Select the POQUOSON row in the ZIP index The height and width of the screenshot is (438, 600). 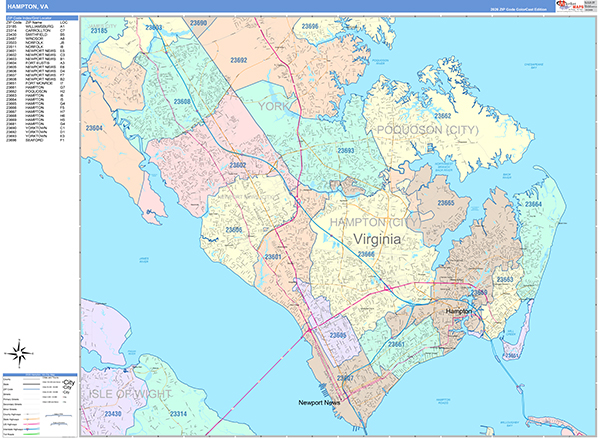[x=36, y=91]
